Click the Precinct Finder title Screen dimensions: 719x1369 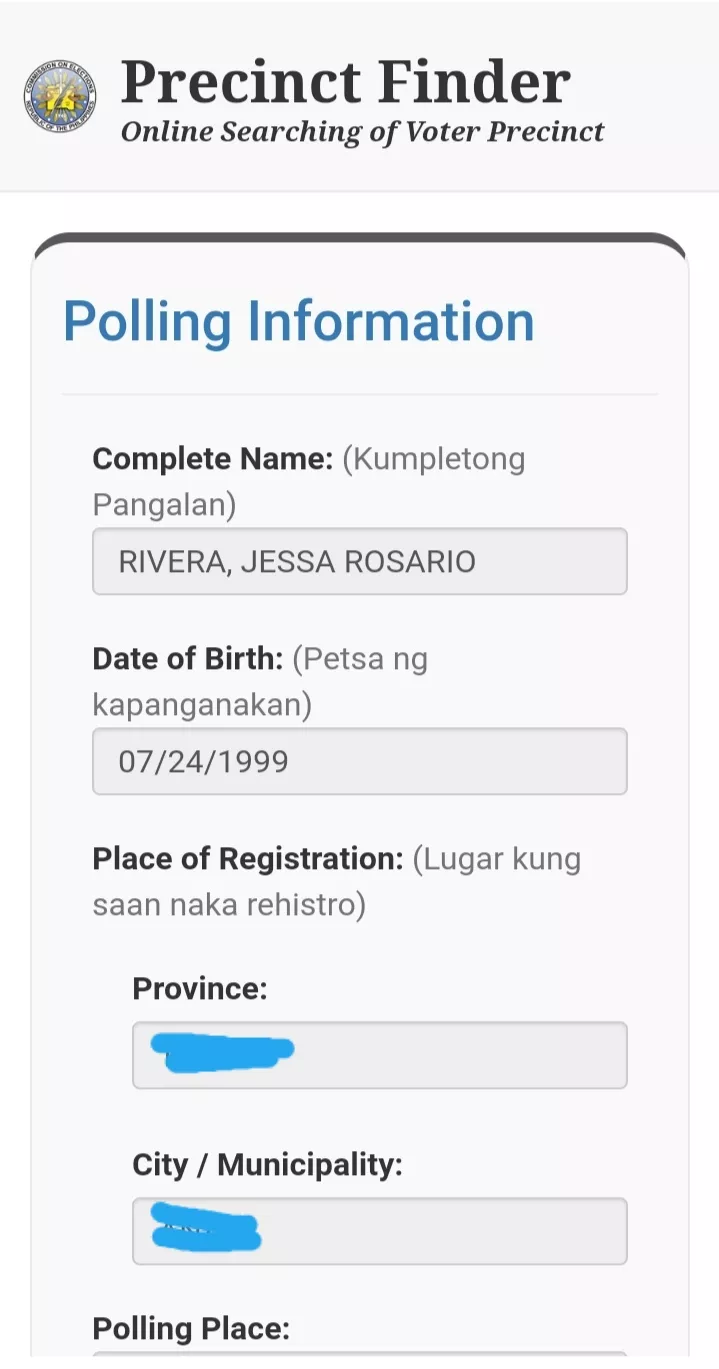(346, 82)
